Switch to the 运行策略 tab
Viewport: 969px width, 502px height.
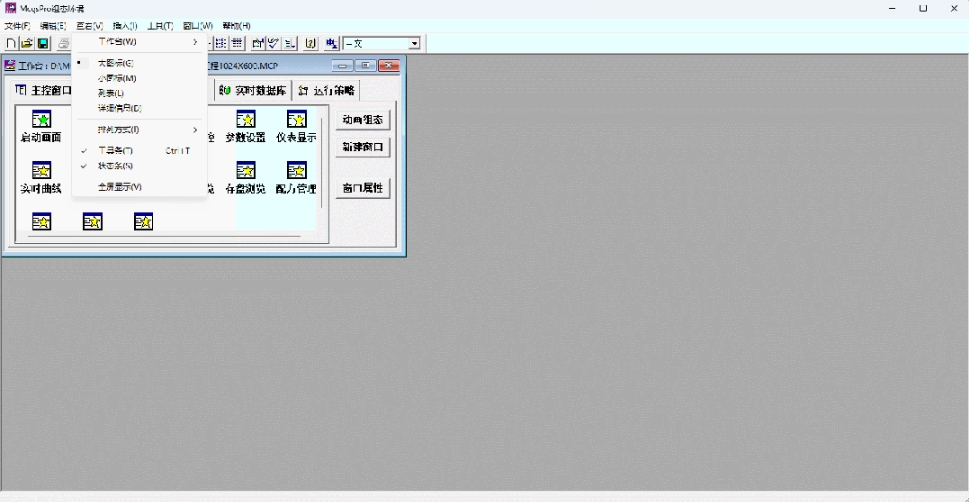[x=326, y=90]
